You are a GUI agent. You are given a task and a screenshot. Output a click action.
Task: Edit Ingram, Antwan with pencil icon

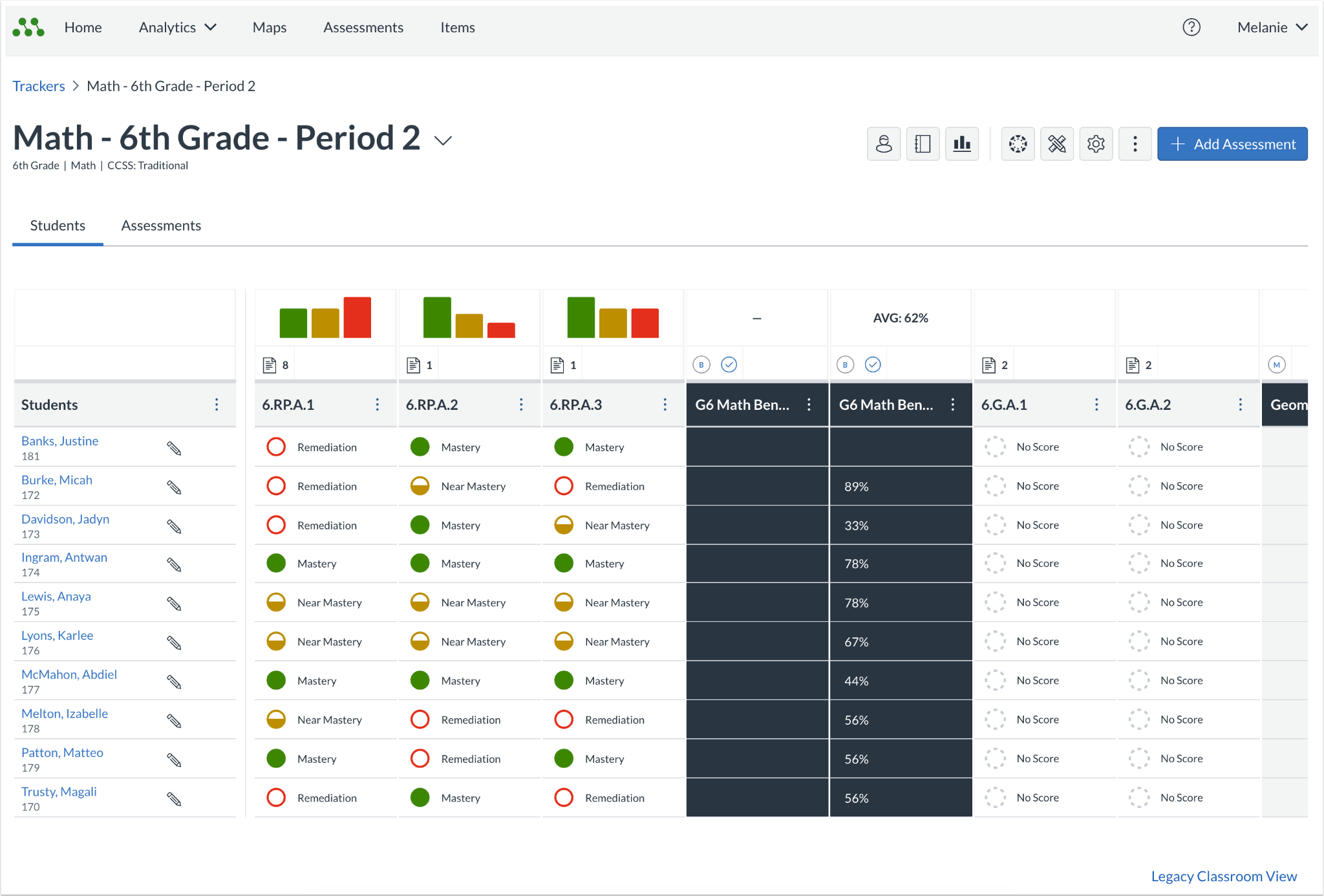[x=174, y=564]
